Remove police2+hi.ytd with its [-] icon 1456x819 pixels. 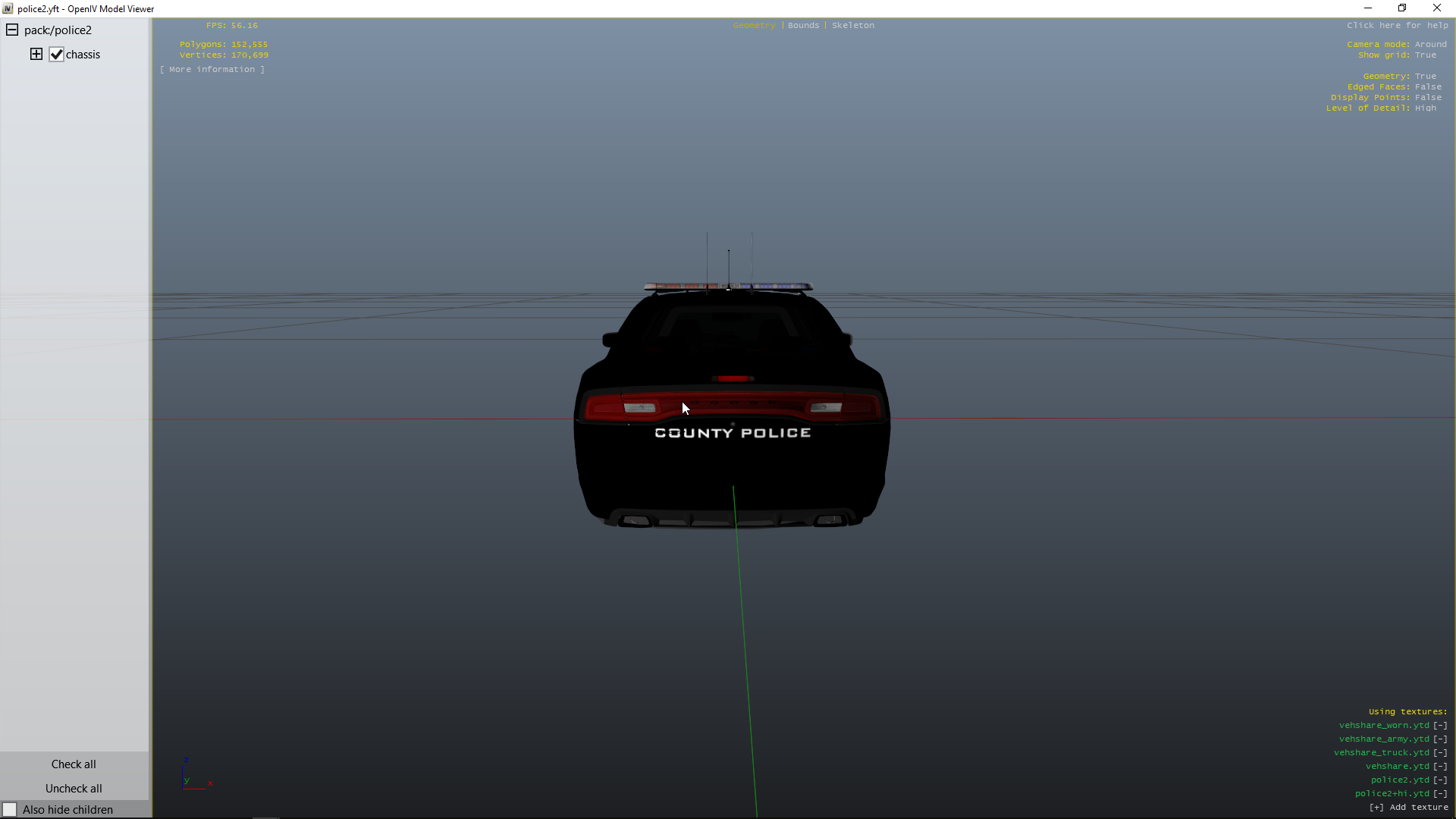[x=1440, y=794]
